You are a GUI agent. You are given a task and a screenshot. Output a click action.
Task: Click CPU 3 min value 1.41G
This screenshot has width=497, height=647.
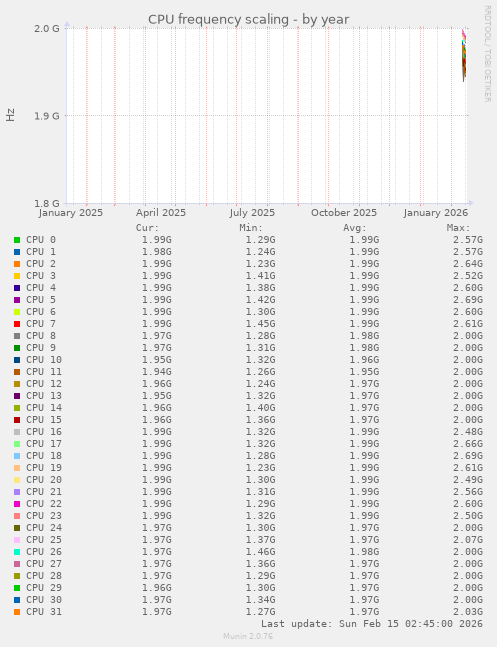(x=260, y=276)
